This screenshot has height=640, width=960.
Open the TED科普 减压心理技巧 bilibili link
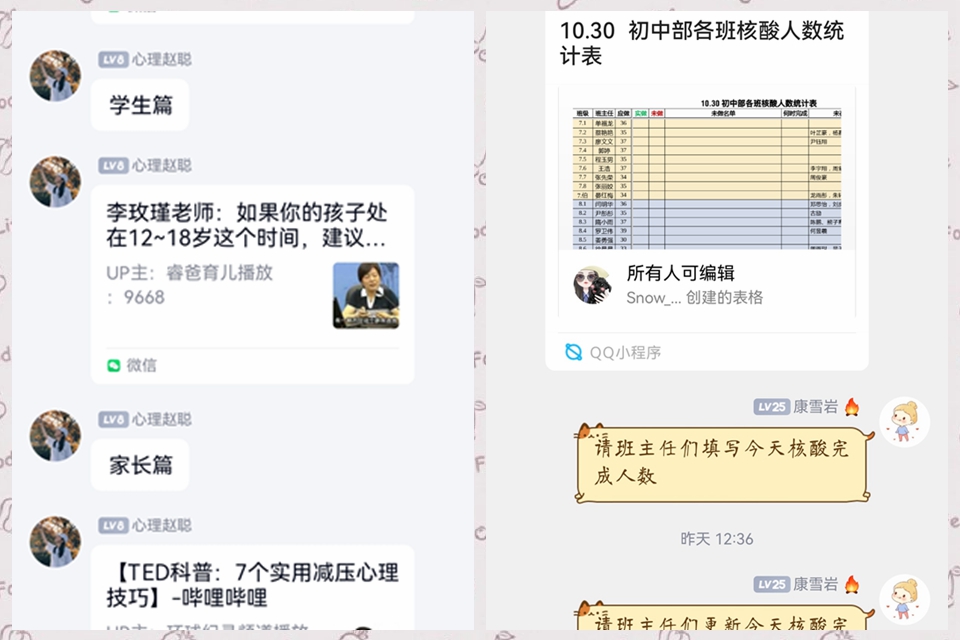[253, 587]
